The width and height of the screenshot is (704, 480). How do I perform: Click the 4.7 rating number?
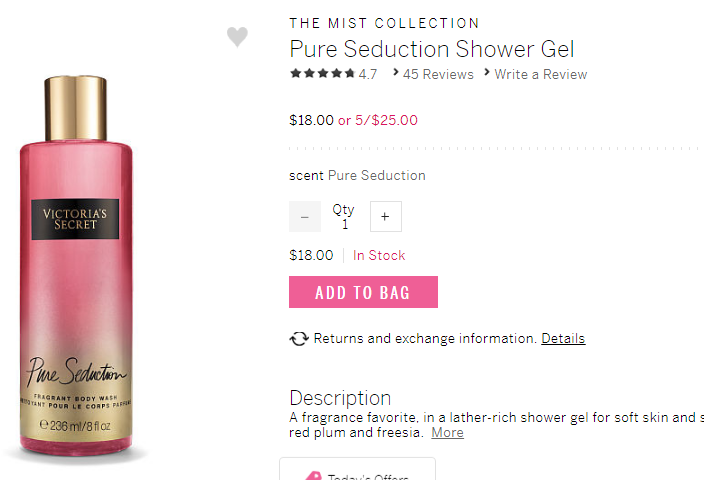click(x=368, y=74)
